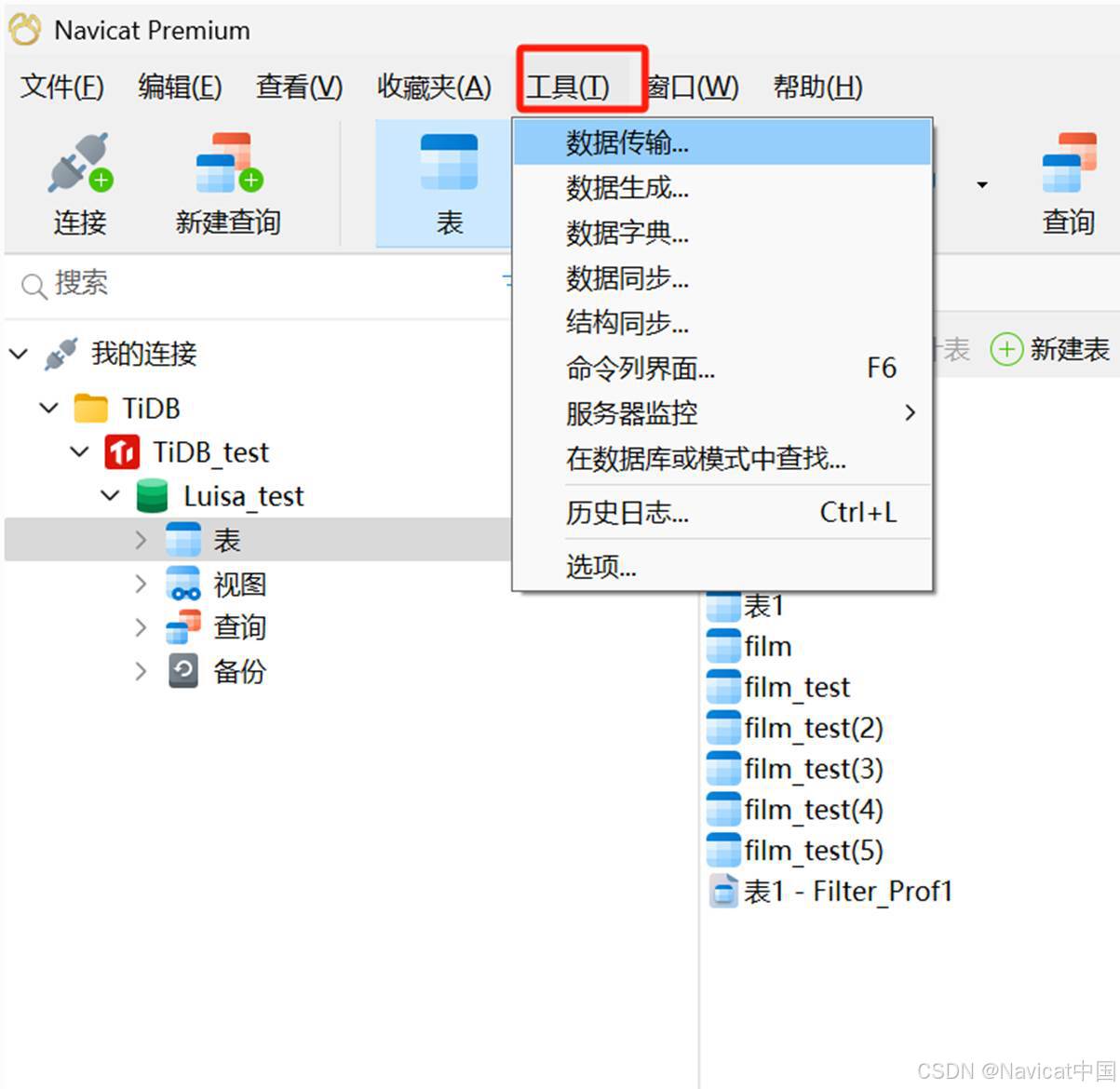Choose 选项... menu entry
This screenshot has height=1089, width=1120.
click(x=722, y=566)
